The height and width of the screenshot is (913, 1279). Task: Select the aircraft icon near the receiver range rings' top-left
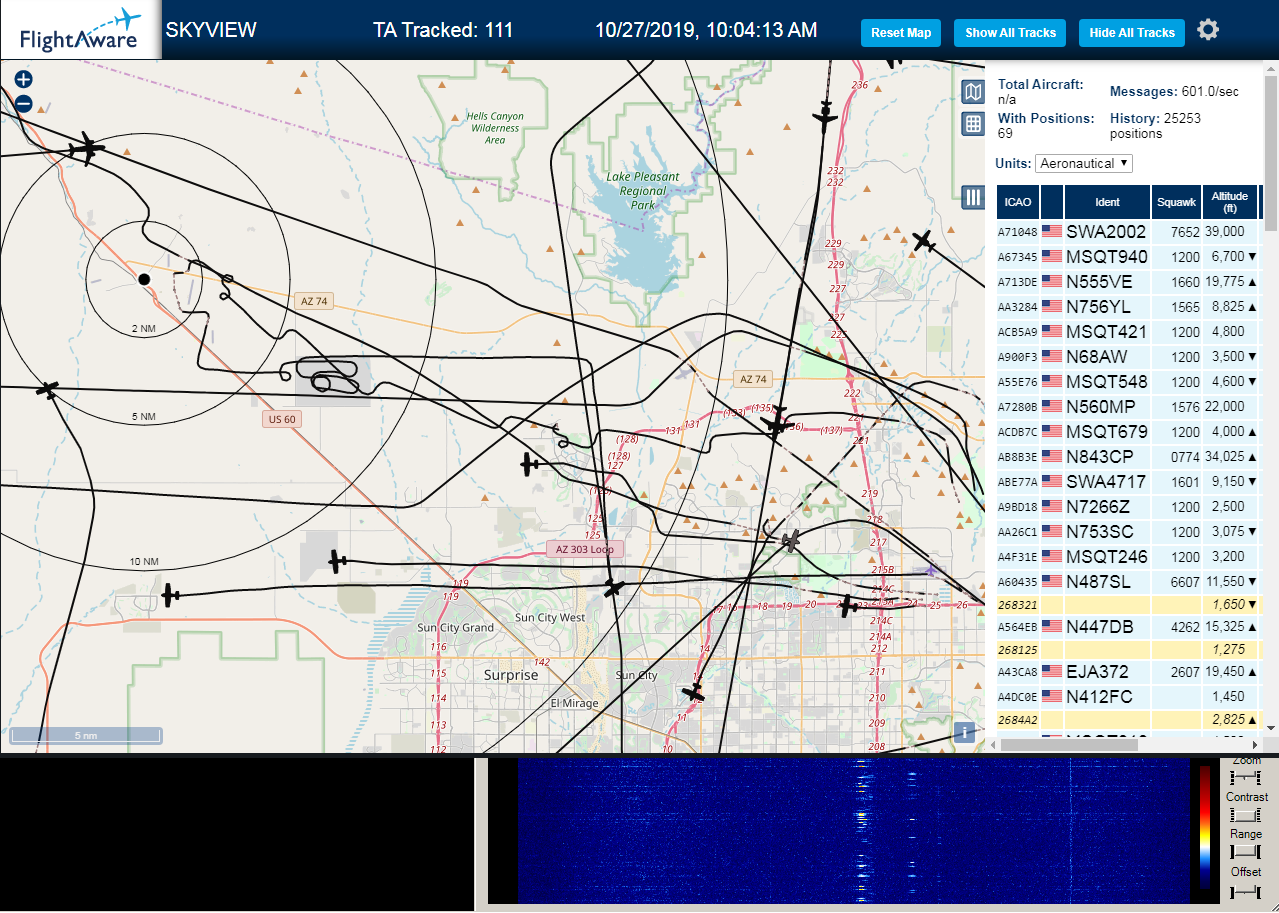pyautogui.click(x=87, y=149)
